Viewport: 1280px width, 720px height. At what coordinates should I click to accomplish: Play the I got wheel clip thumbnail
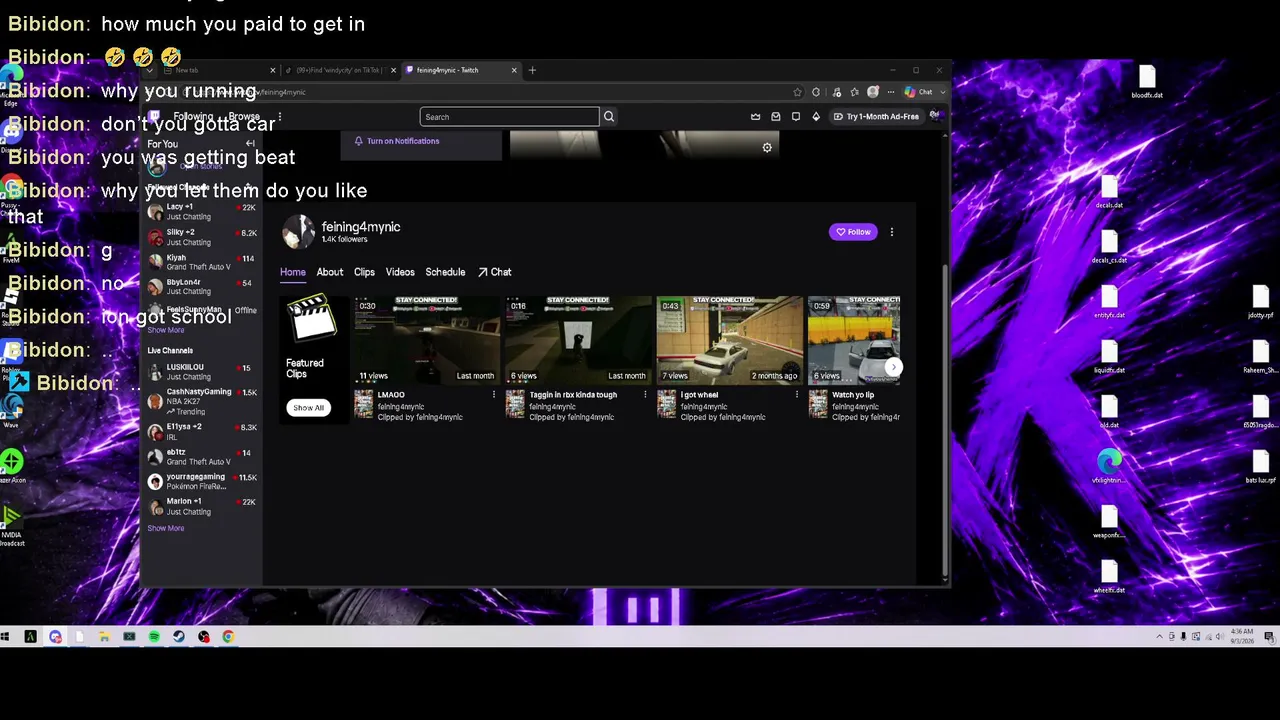pos(730,340)
